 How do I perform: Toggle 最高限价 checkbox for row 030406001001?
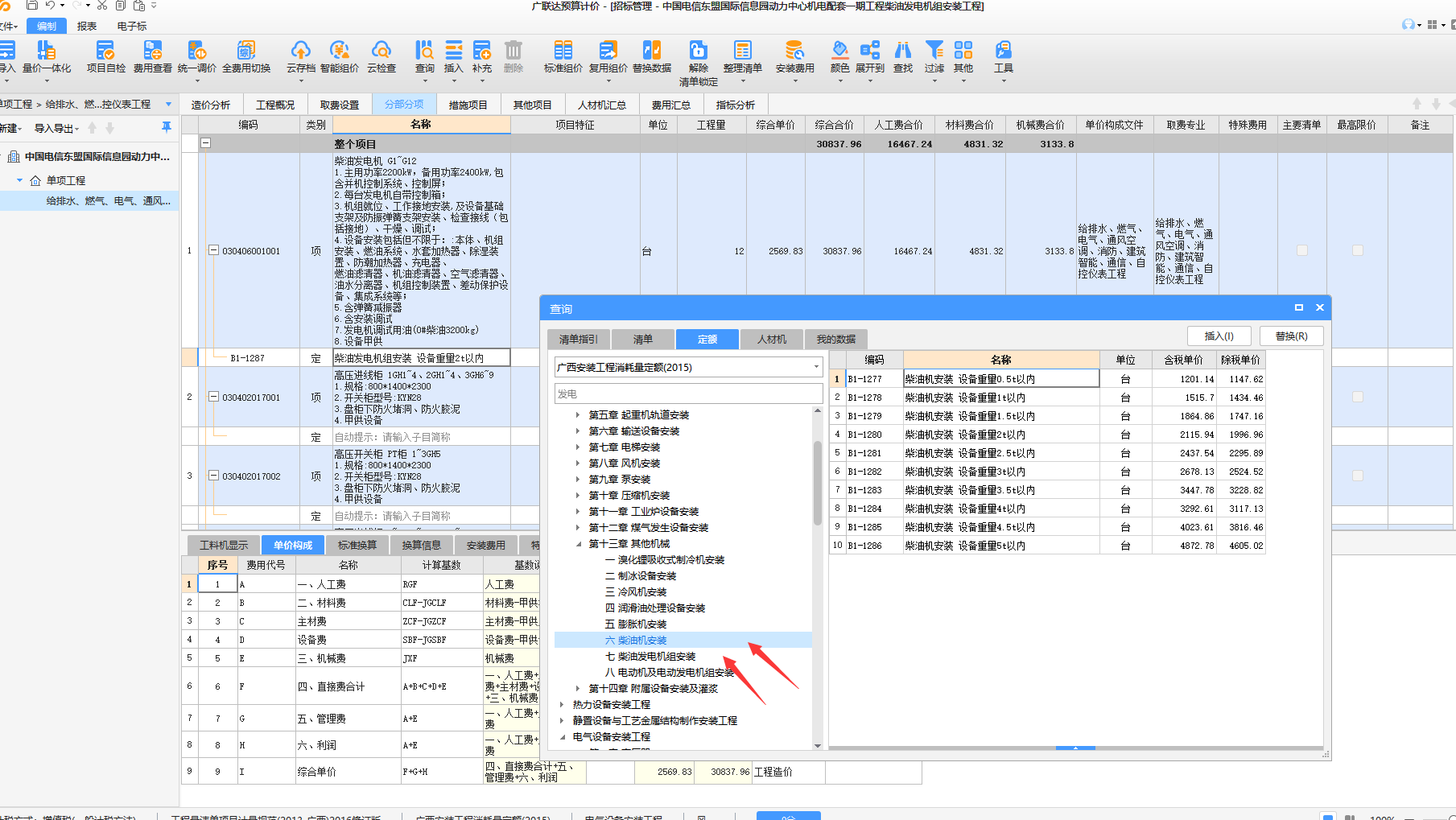point(1358,250)
